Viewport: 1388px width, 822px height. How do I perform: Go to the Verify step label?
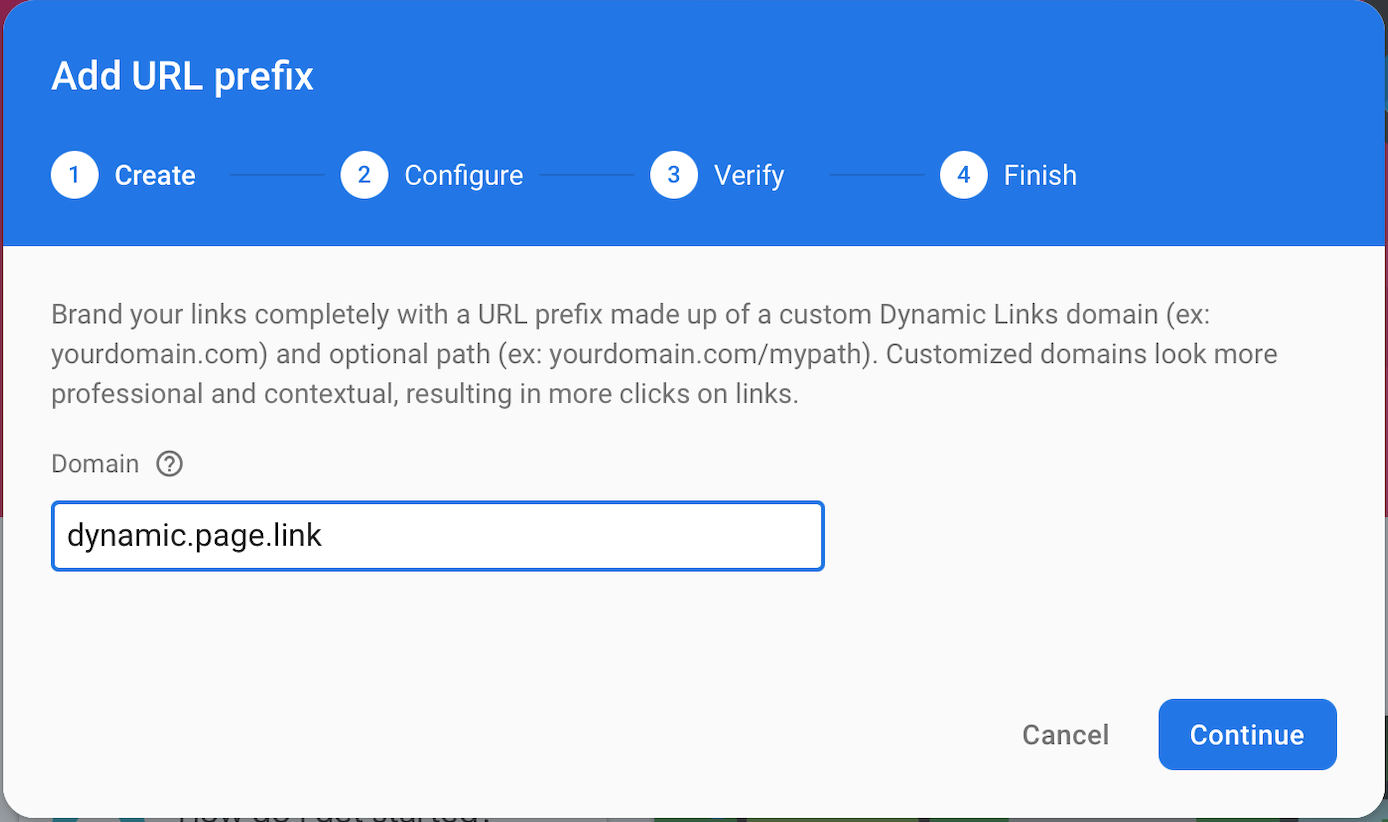click(x=749, y=175)
